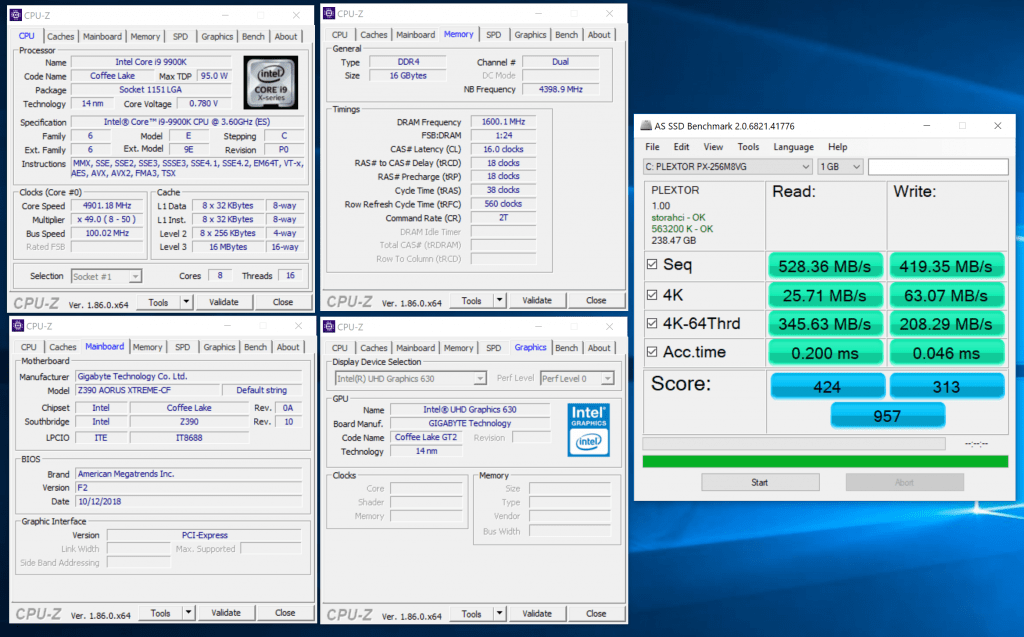Click Validate in the Graphics CPU-Z window

click(537, 613)
